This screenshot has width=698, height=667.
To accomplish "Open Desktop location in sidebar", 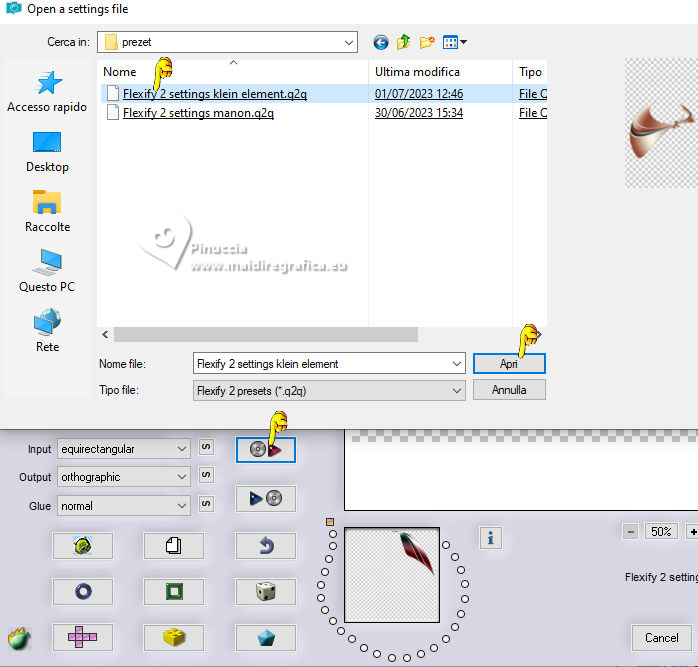I will point(47,152).
